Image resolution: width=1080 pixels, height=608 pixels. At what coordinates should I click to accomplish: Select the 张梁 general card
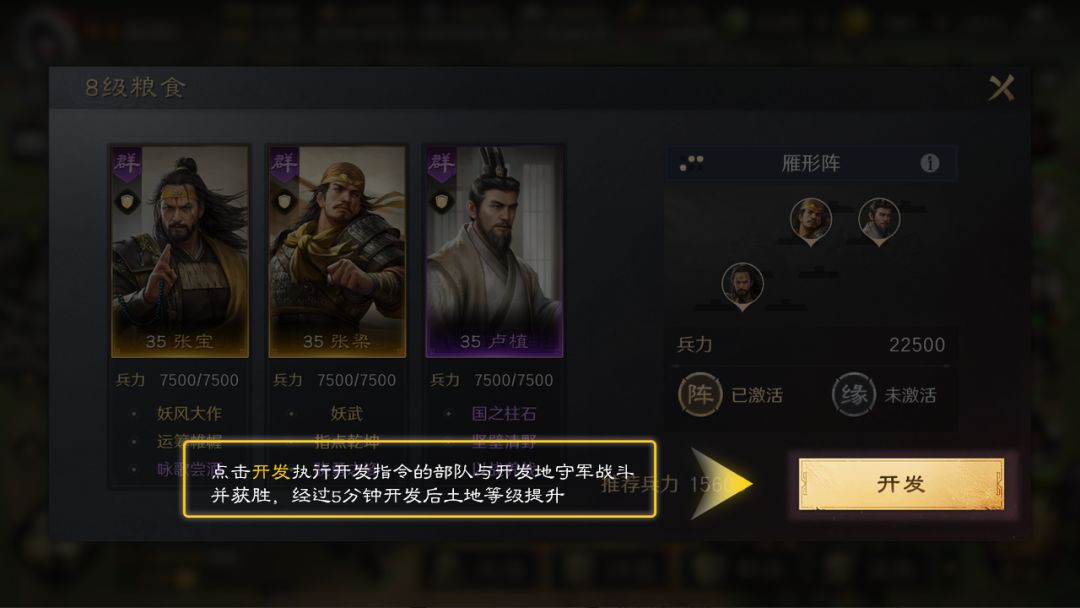click(x=337, y=251)
